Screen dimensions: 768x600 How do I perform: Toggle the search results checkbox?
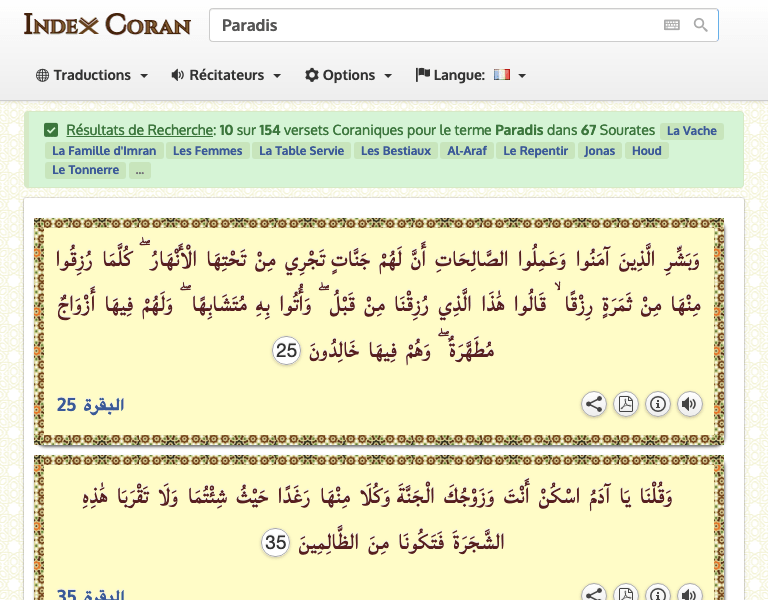[x=51, y=130]
